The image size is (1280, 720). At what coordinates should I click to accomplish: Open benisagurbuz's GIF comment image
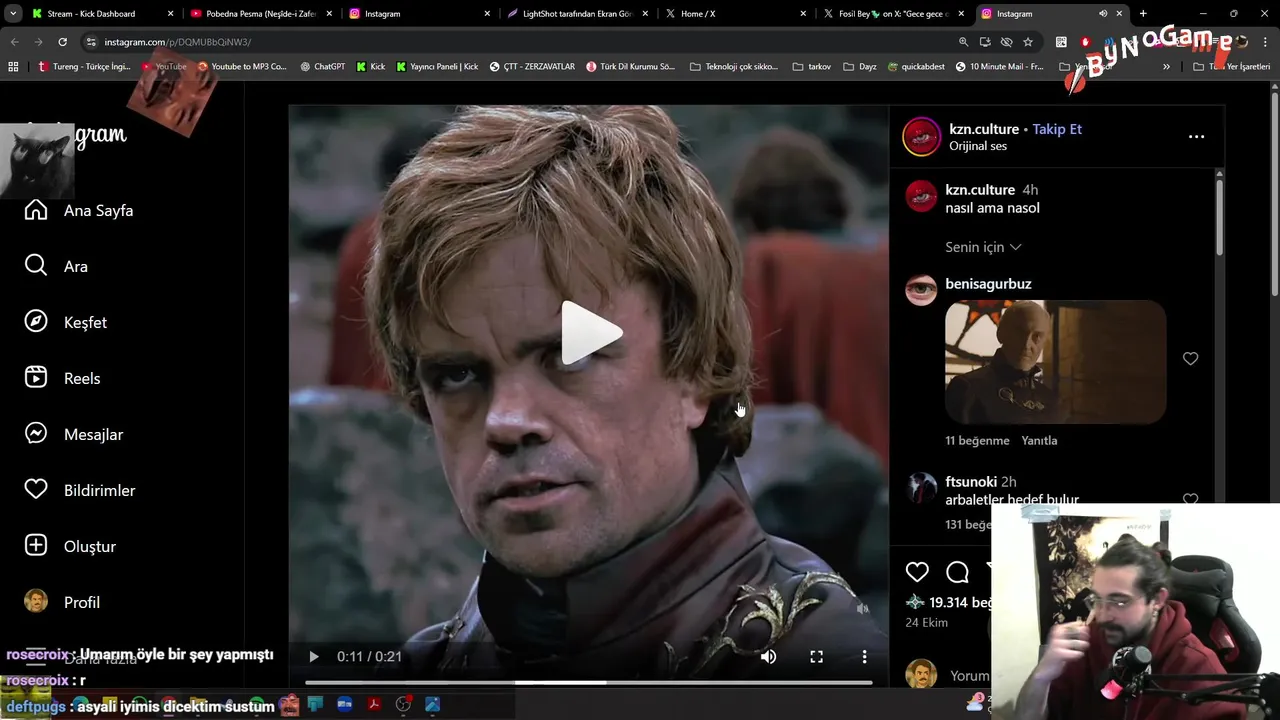[1055, 362]
